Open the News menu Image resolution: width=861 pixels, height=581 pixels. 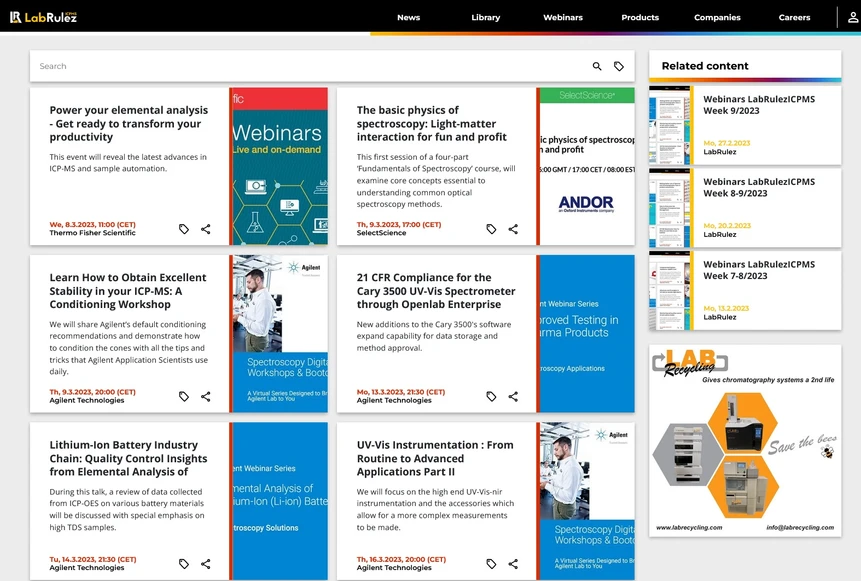(409, 18)
